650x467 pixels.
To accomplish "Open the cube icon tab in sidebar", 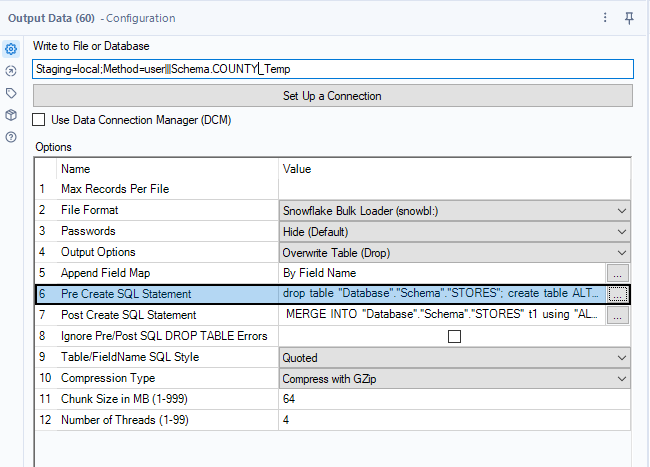I will [11, 115].
